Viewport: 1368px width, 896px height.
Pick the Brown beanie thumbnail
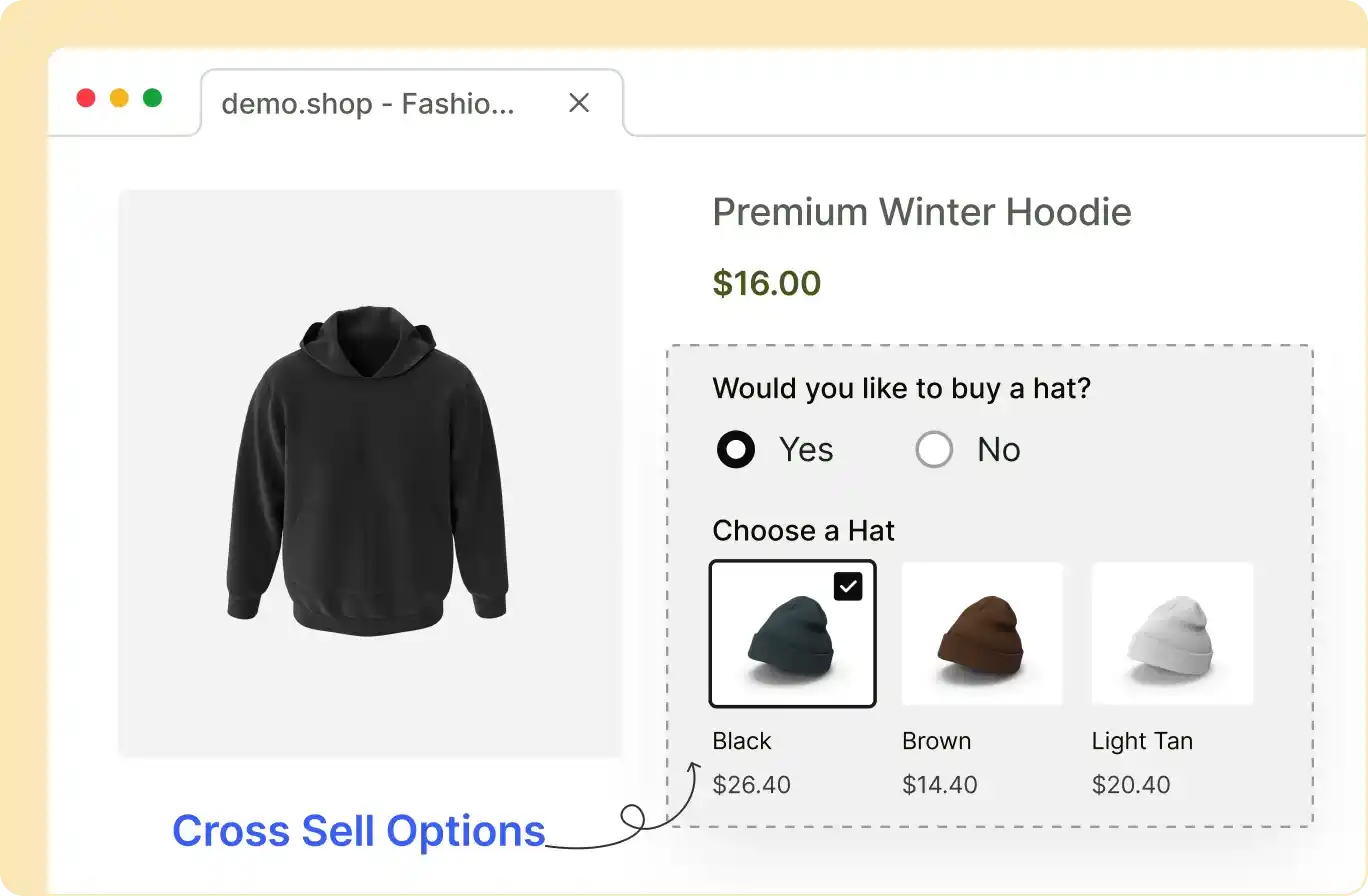point(982,634)
